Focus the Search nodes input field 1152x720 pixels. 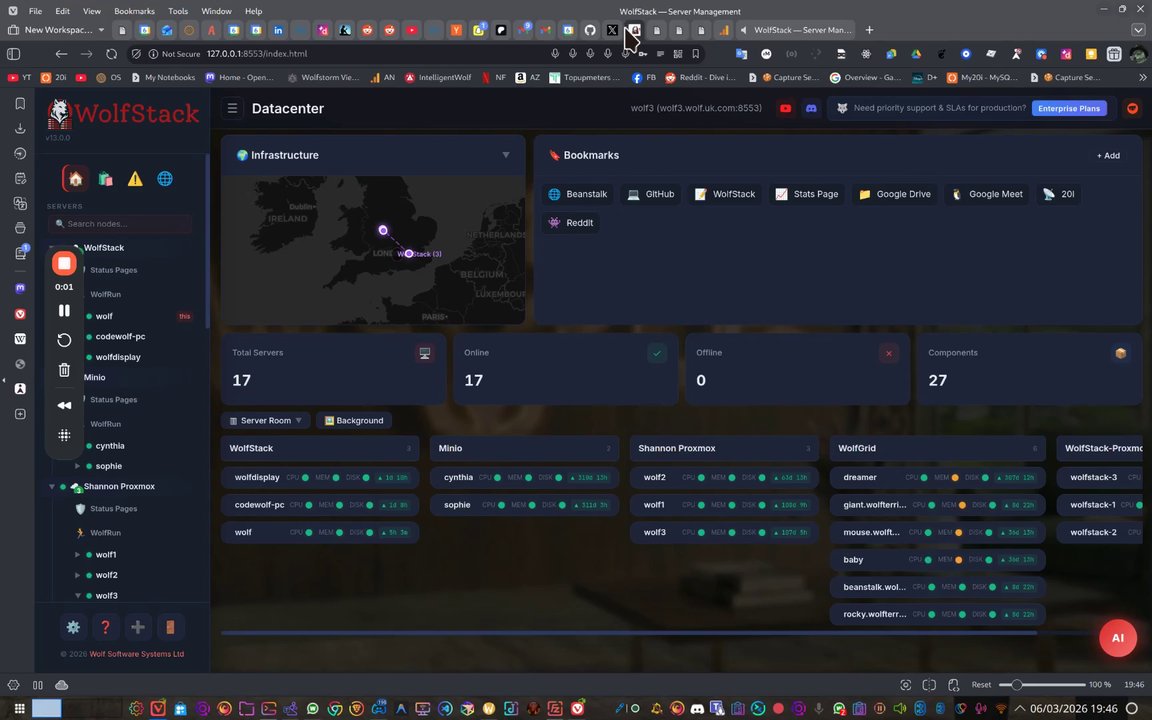[x=120, y=223]
